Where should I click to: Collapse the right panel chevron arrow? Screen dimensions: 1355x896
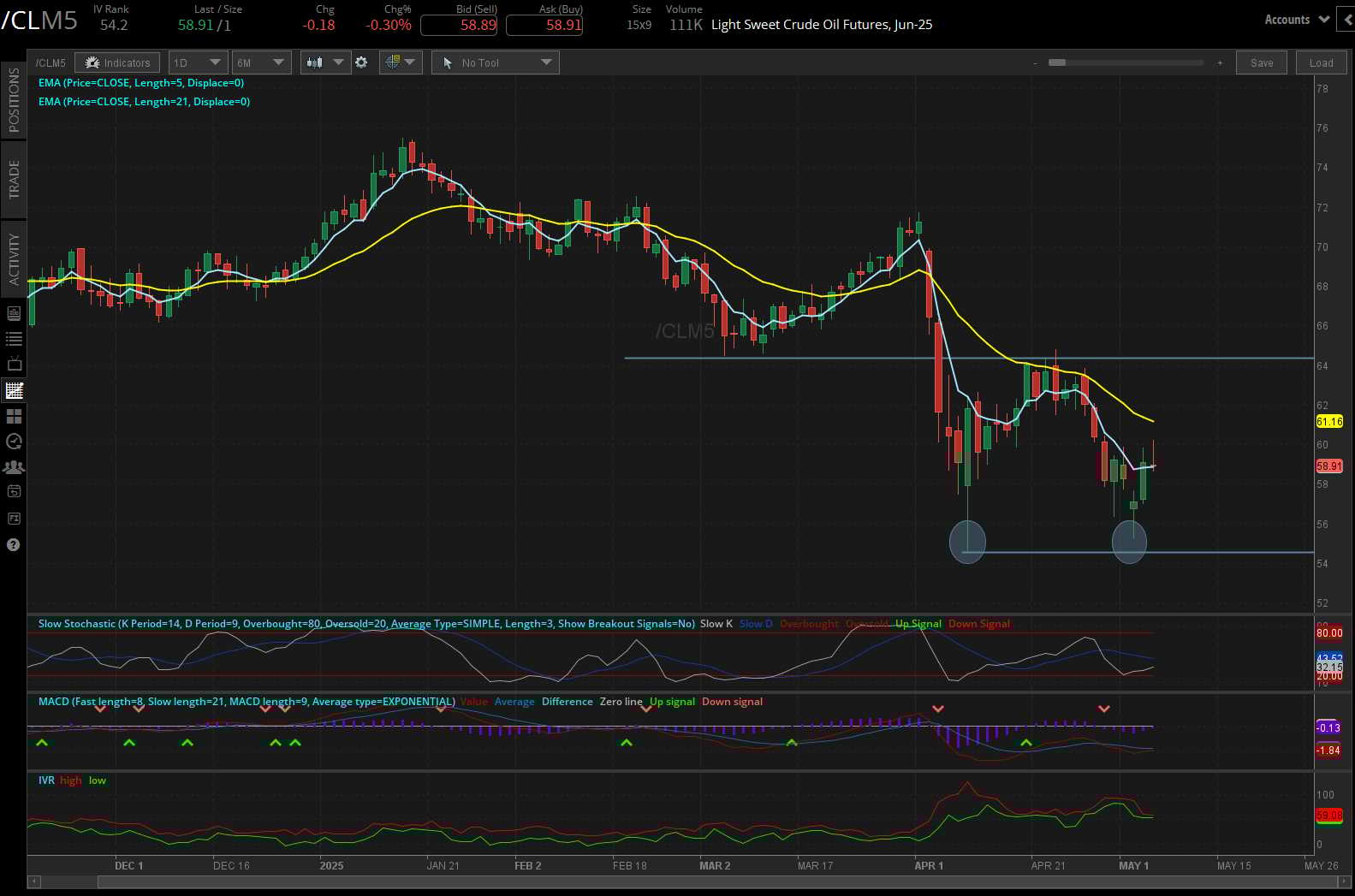[x=1349, y=20]
